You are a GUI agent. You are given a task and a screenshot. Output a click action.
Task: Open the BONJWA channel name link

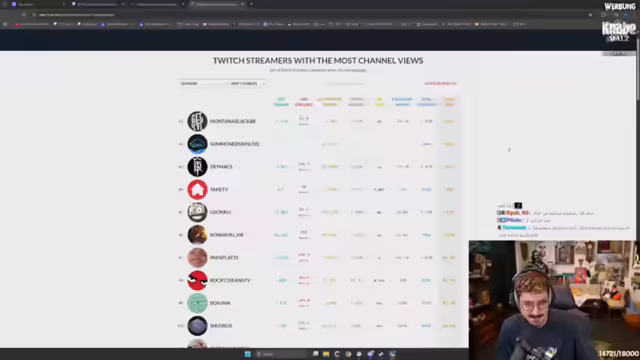[220, 303]
